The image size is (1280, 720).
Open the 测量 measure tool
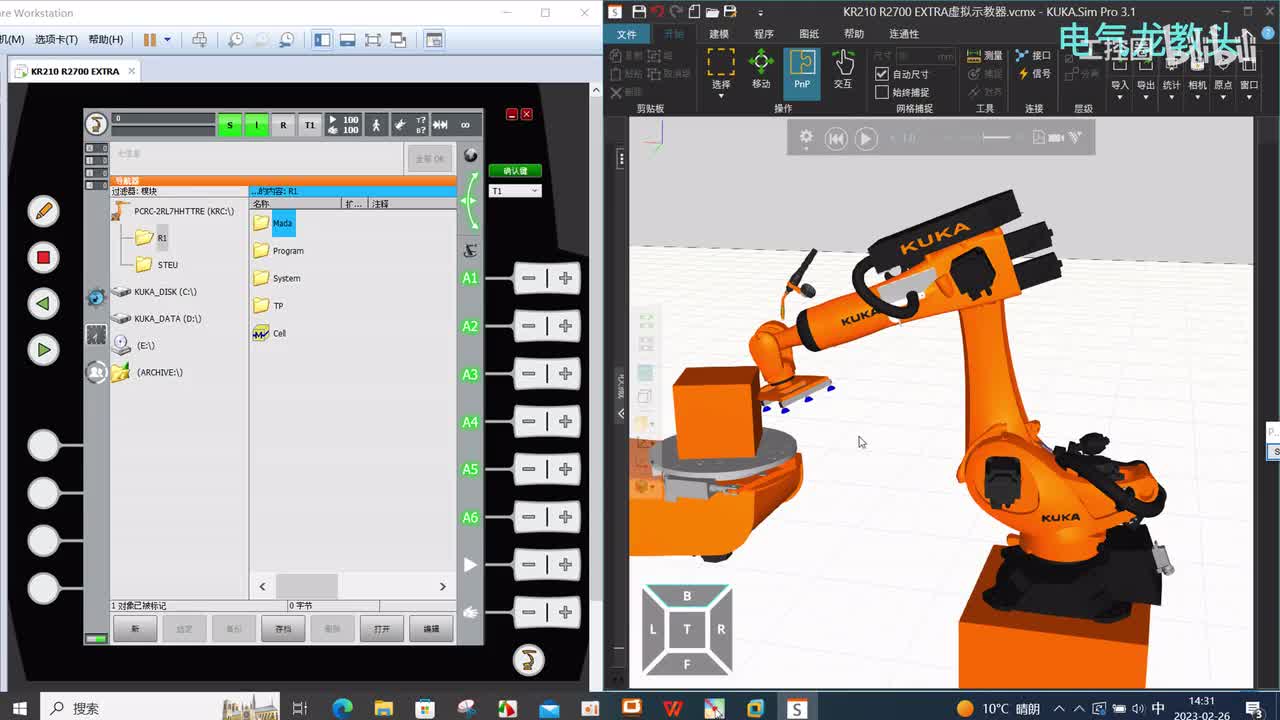(984, 56)
